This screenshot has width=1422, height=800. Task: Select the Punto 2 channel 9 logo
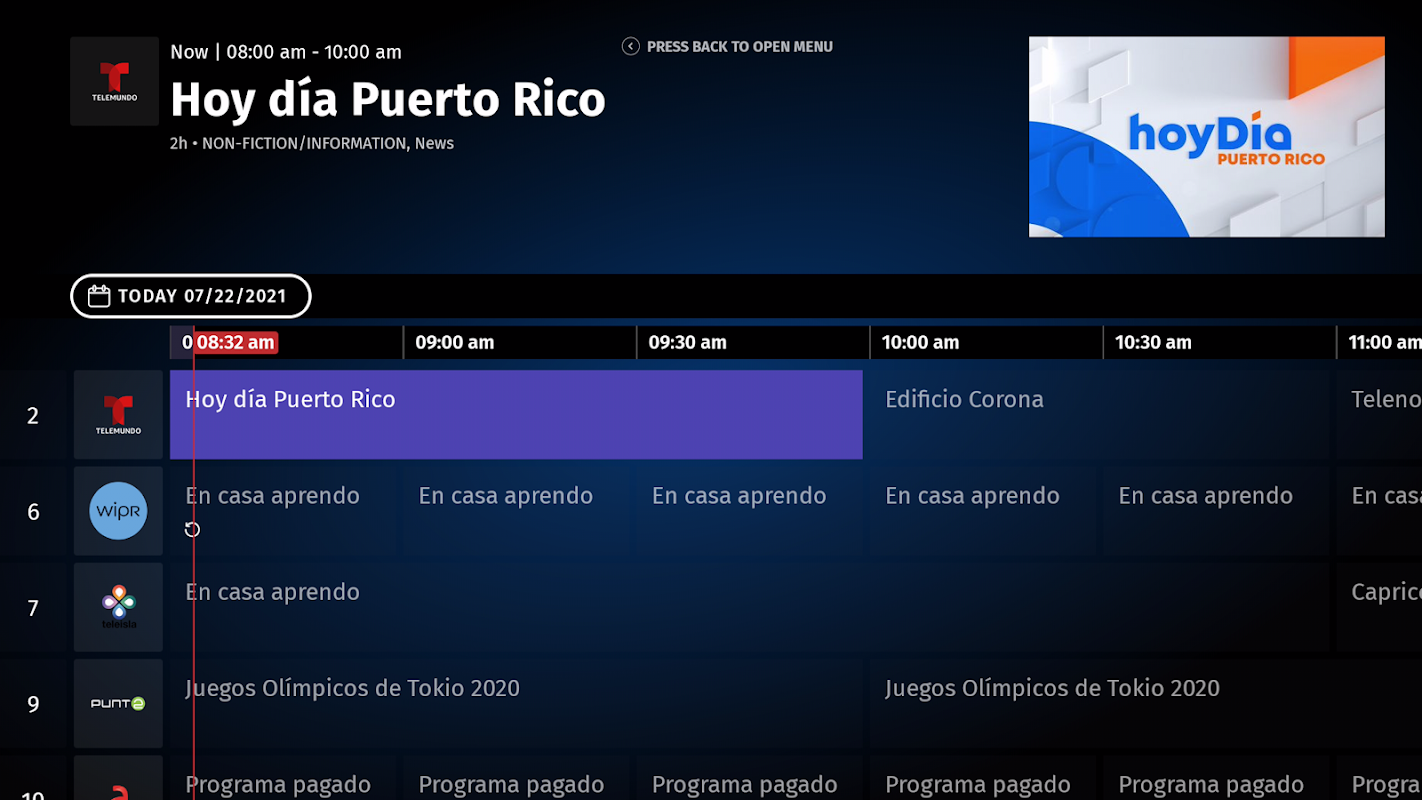(118, 703)
